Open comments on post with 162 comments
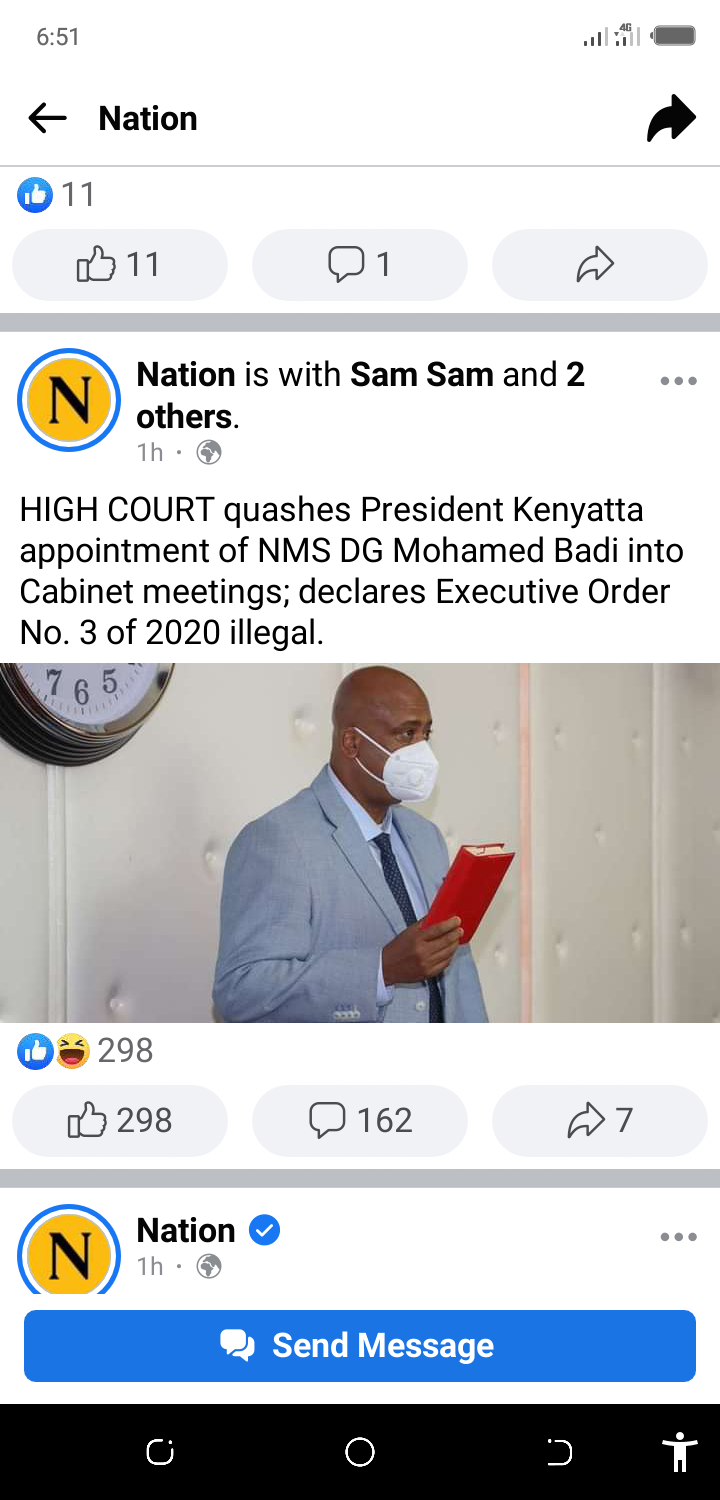The image size is (720, 1500). [x=360, y=1120]
